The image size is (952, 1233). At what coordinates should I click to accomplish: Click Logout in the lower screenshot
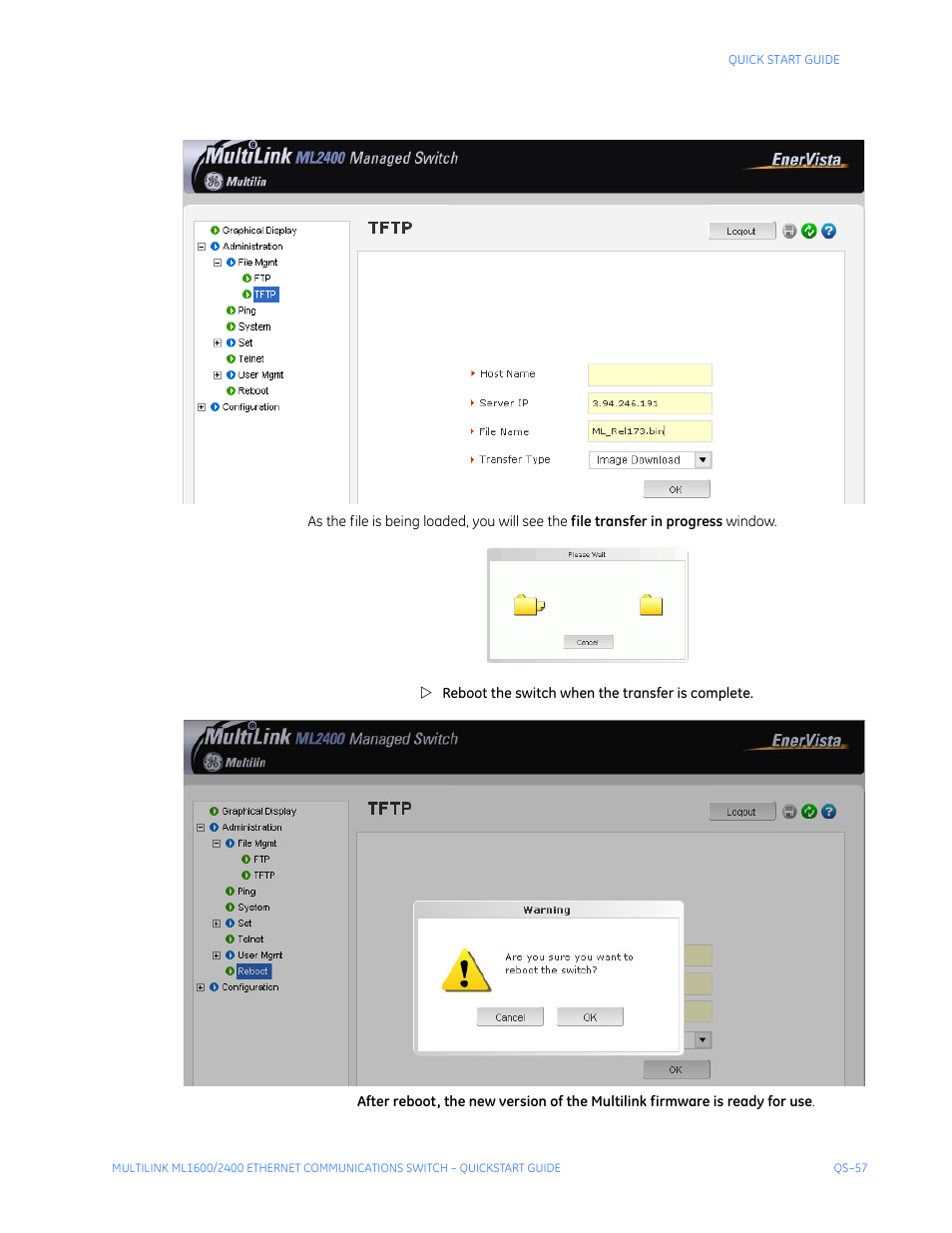(741, 812)
